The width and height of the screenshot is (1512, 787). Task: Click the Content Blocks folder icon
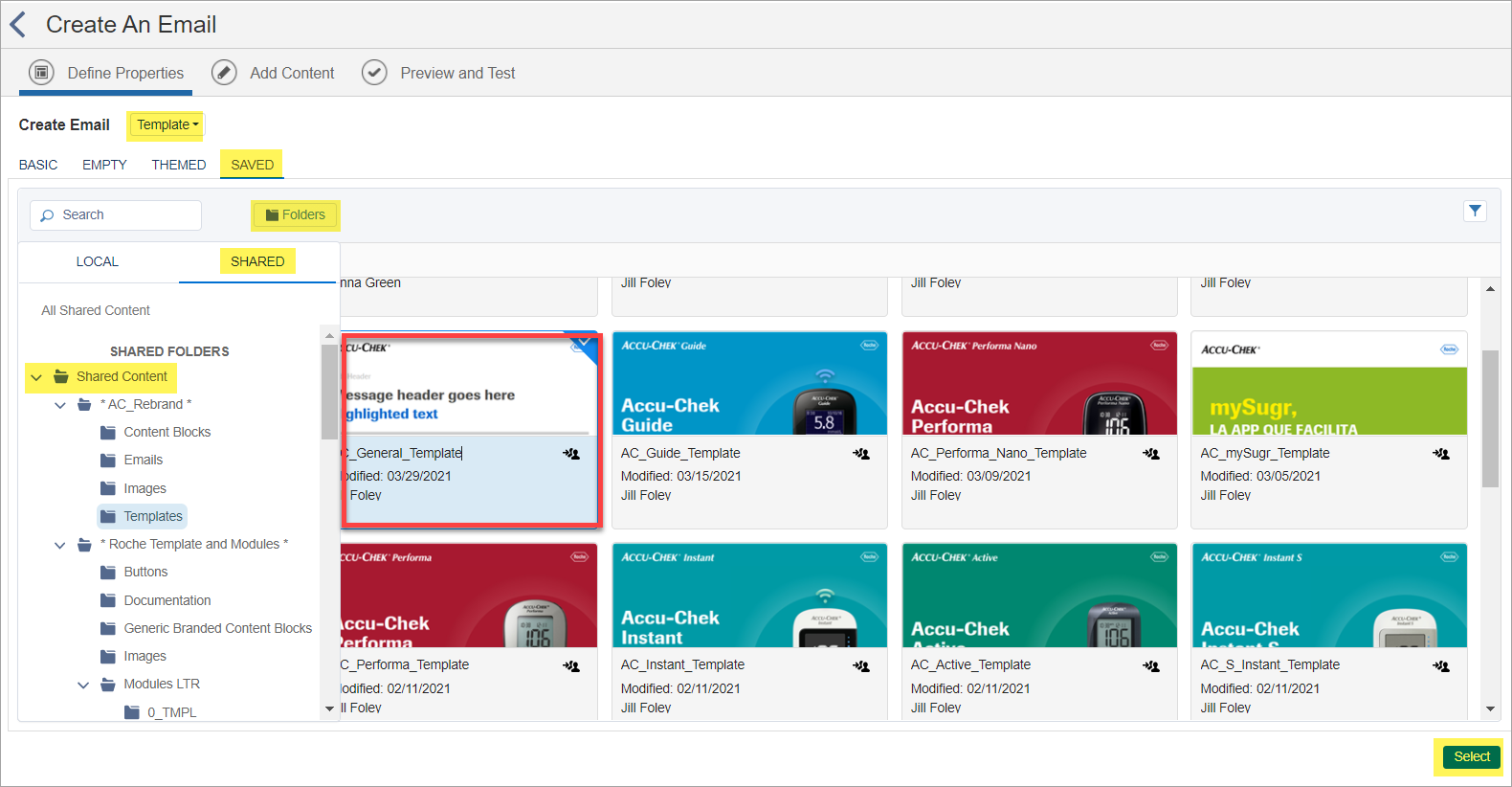click(108, 433)
